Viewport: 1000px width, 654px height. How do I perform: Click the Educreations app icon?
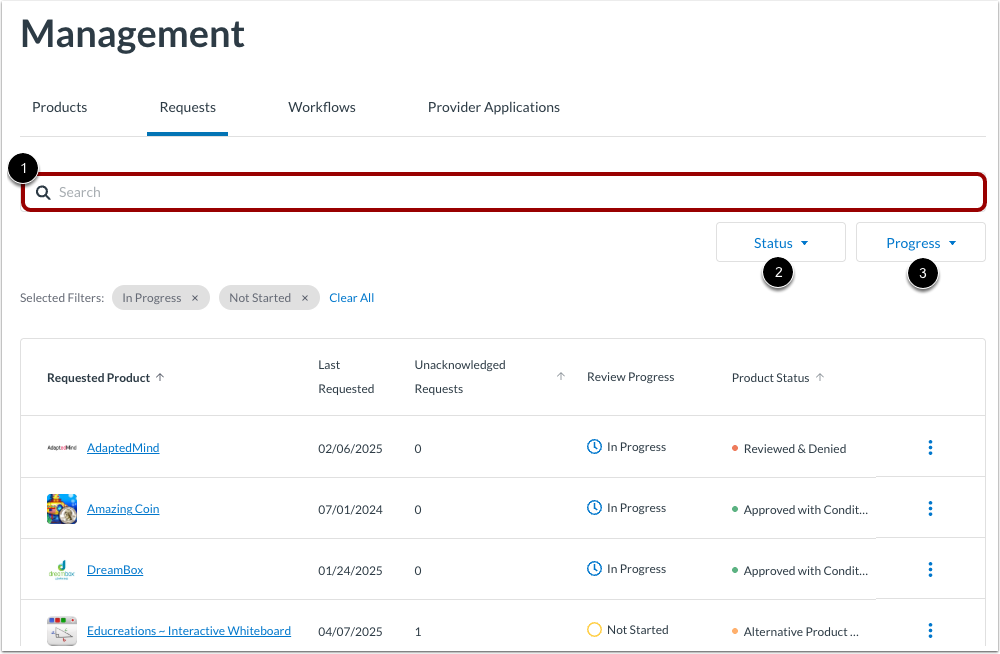(x=62, y=630)
